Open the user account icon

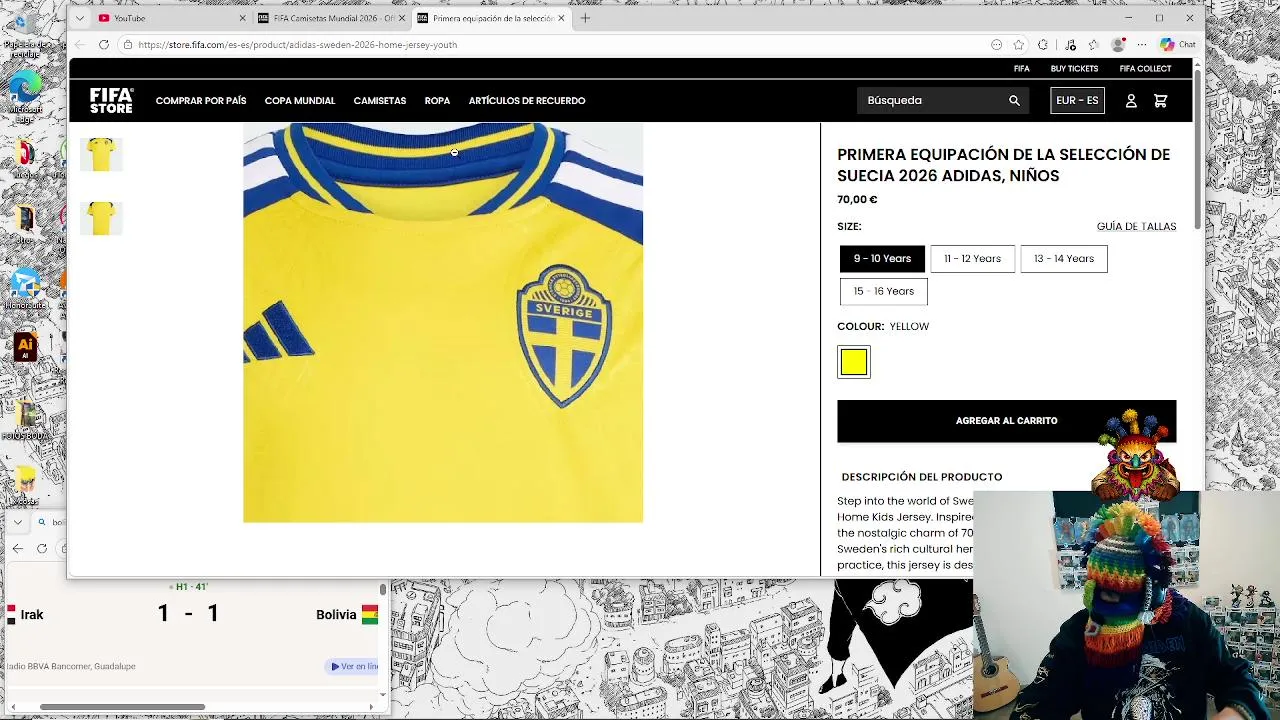point(1131,100)
